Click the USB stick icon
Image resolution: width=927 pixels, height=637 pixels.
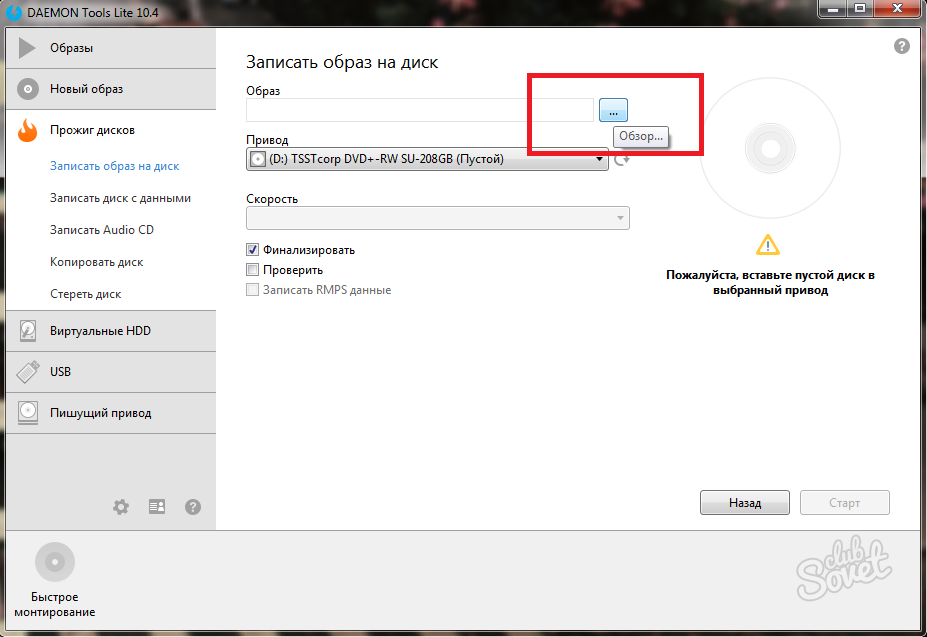pyautogui.click(x=28, y=372)
